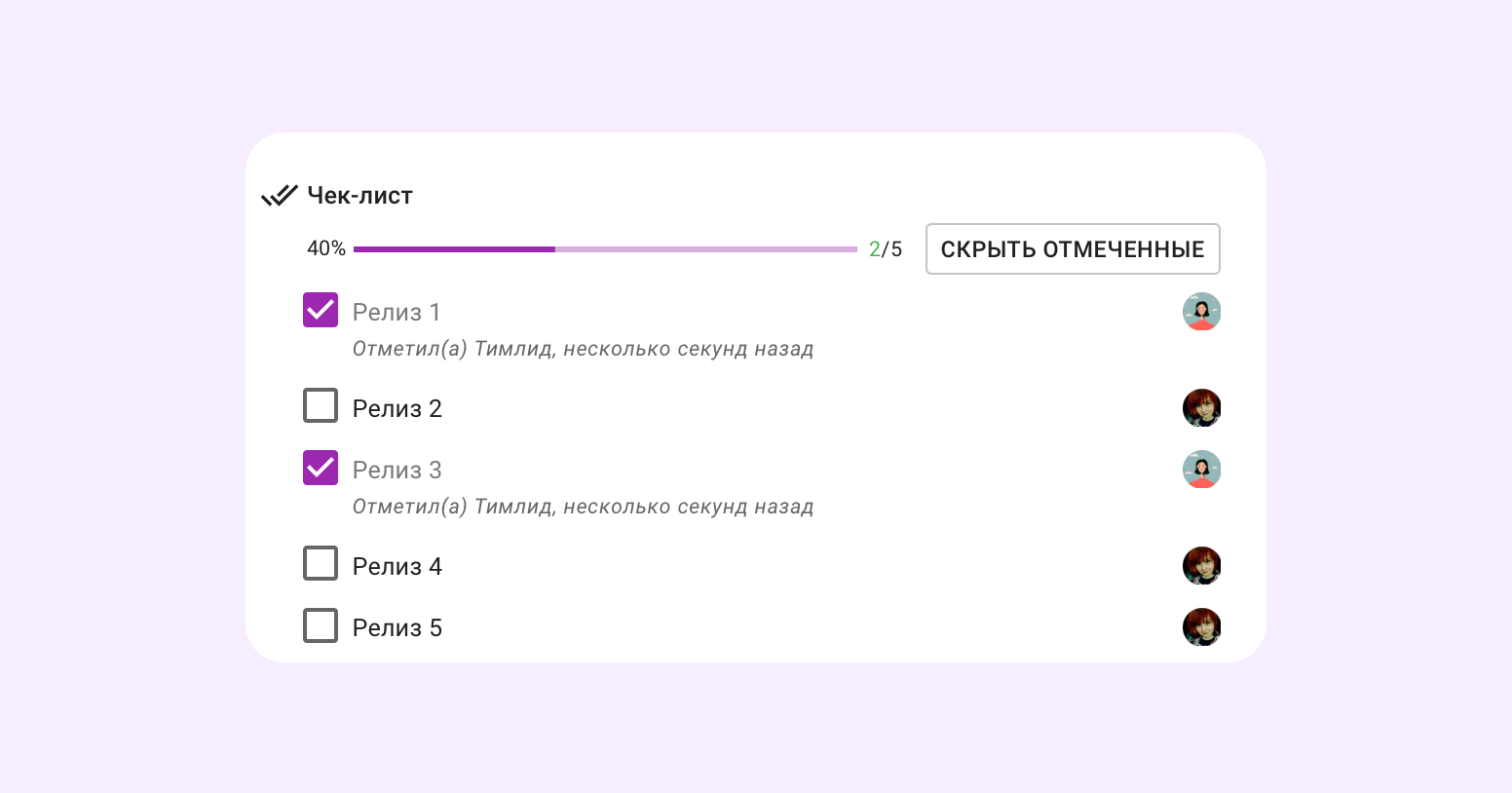This screenshot has height=793, width=1512.
Task: Mark Релиз 4 as completed
Action: point(321,563)
